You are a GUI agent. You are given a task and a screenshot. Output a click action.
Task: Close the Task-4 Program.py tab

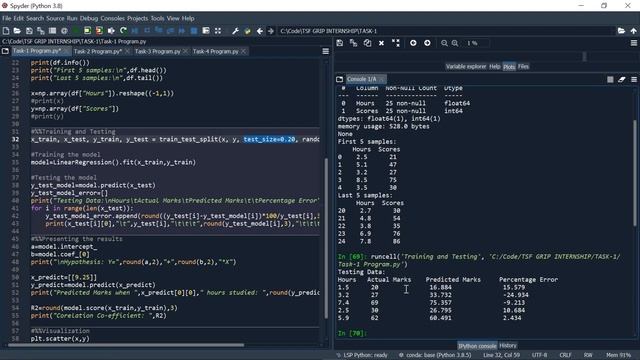(244, 51)
